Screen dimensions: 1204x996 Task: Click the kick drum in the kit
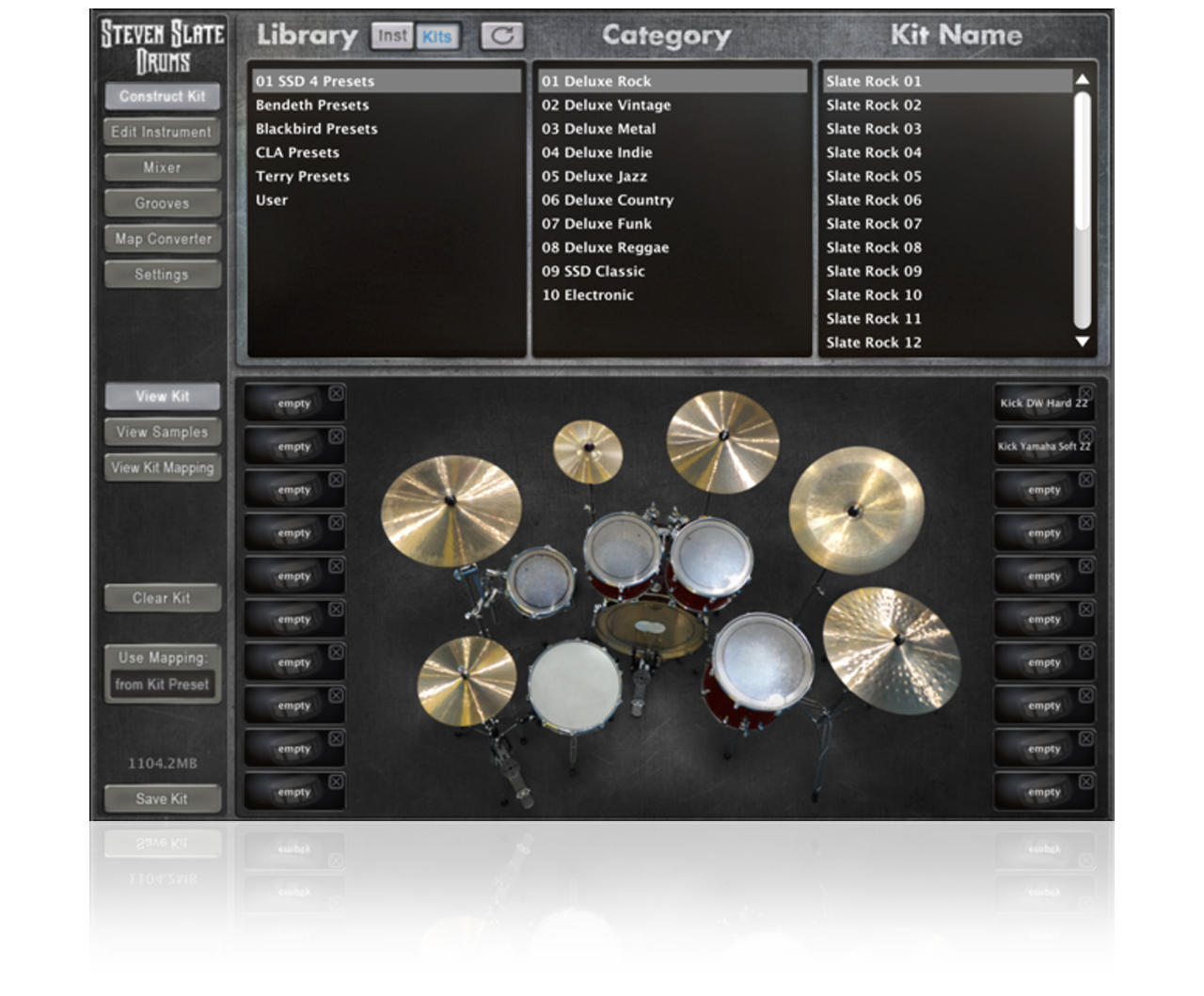pos(651,628)
